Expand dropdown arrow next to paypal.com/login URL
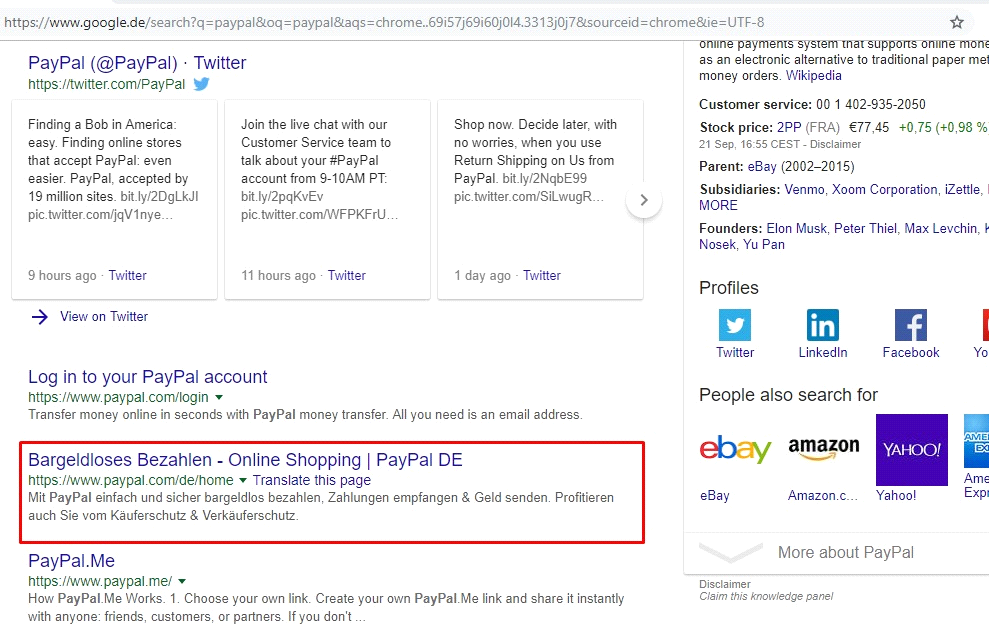This screenshot has height=641, width=989. coord(219,398)
